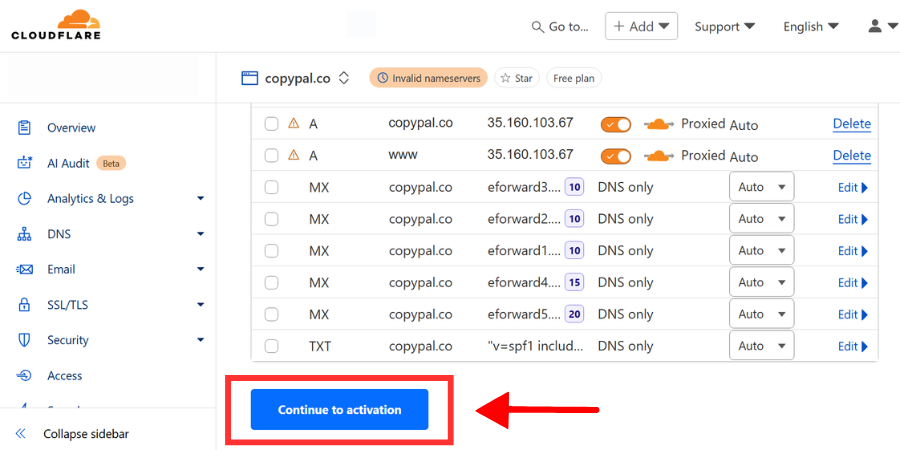
Task: Toggle proxy switch for www A record
Action: 615,156
